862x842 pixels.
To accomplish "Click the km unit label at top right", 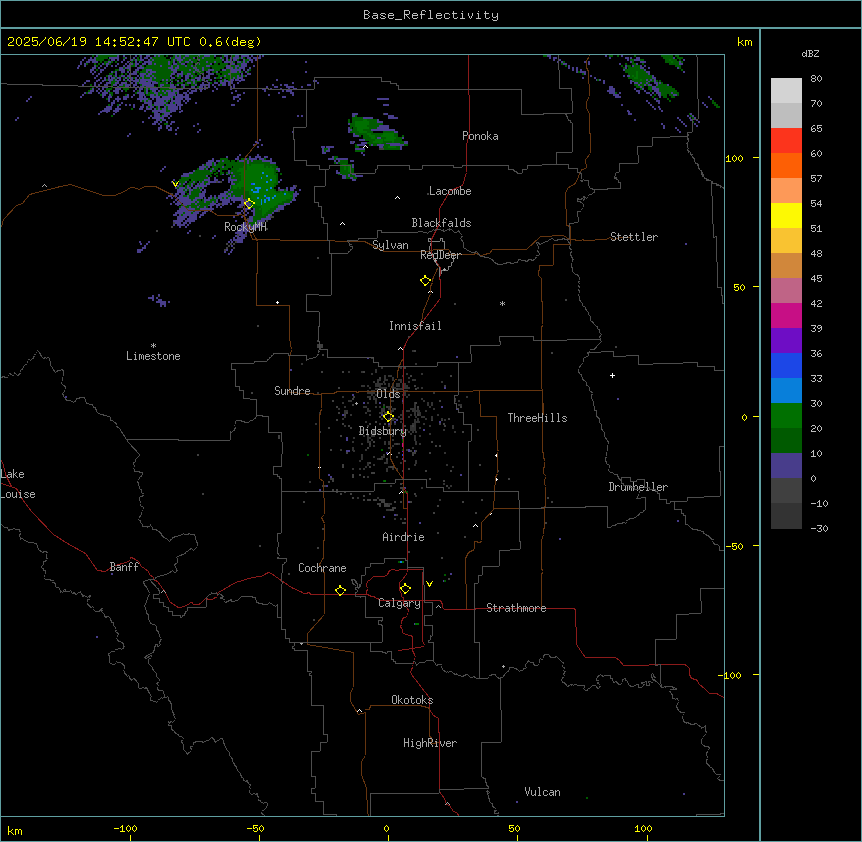I will 744,42.
